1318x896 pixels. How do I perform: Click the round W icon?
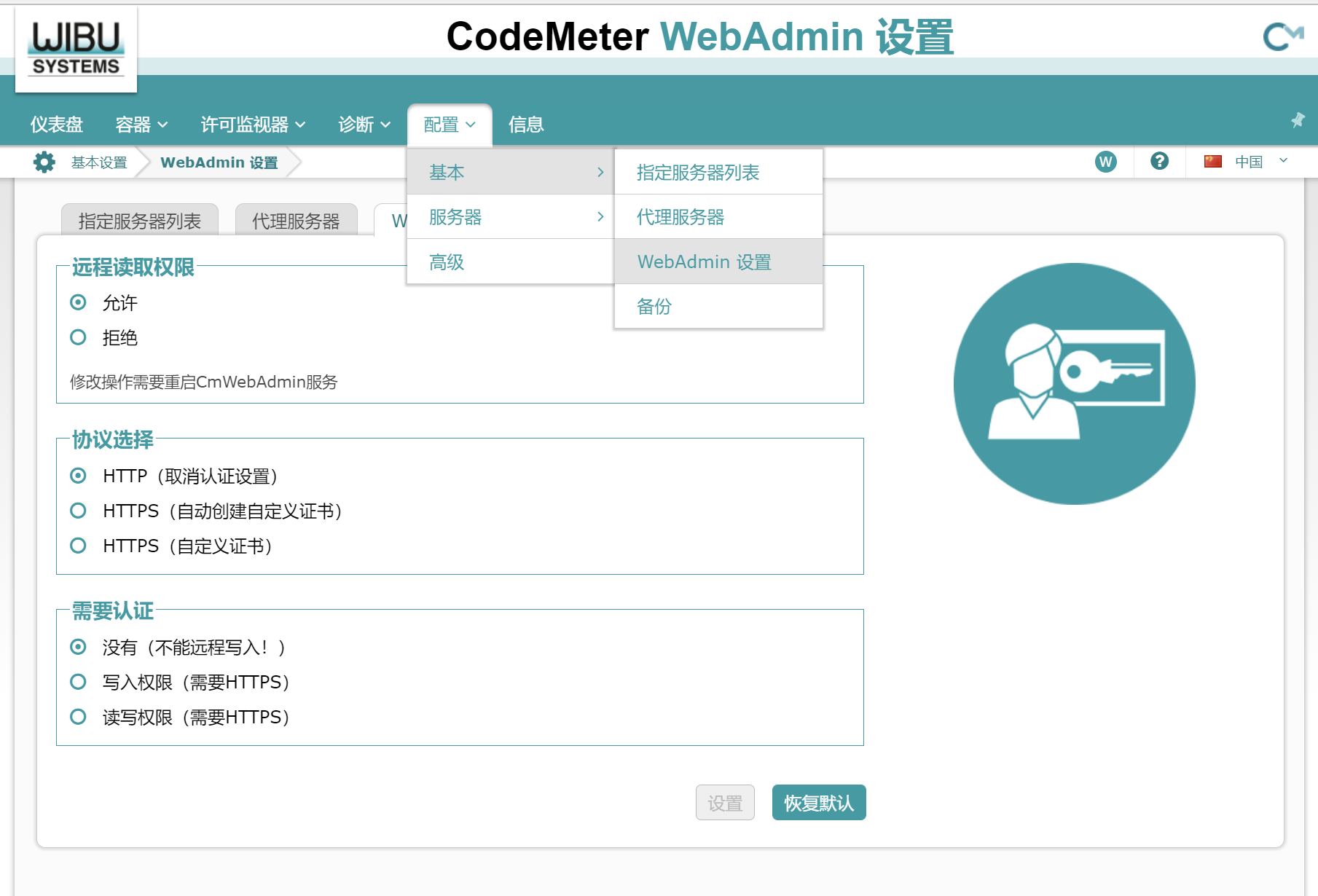click(1105, 162)
